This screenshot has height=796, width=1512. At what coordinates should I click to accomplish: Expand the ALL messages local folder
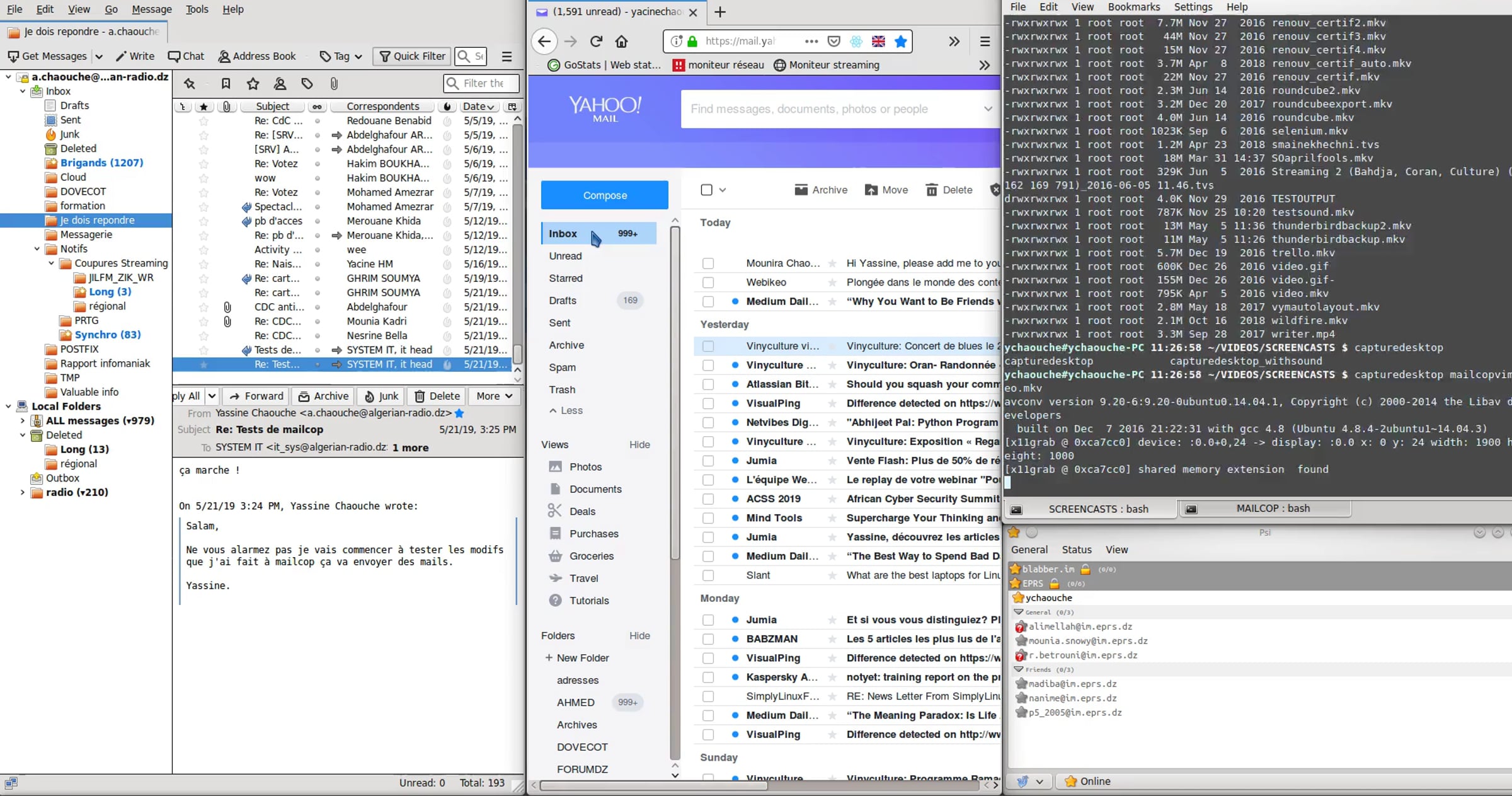(x=23, y=420)
